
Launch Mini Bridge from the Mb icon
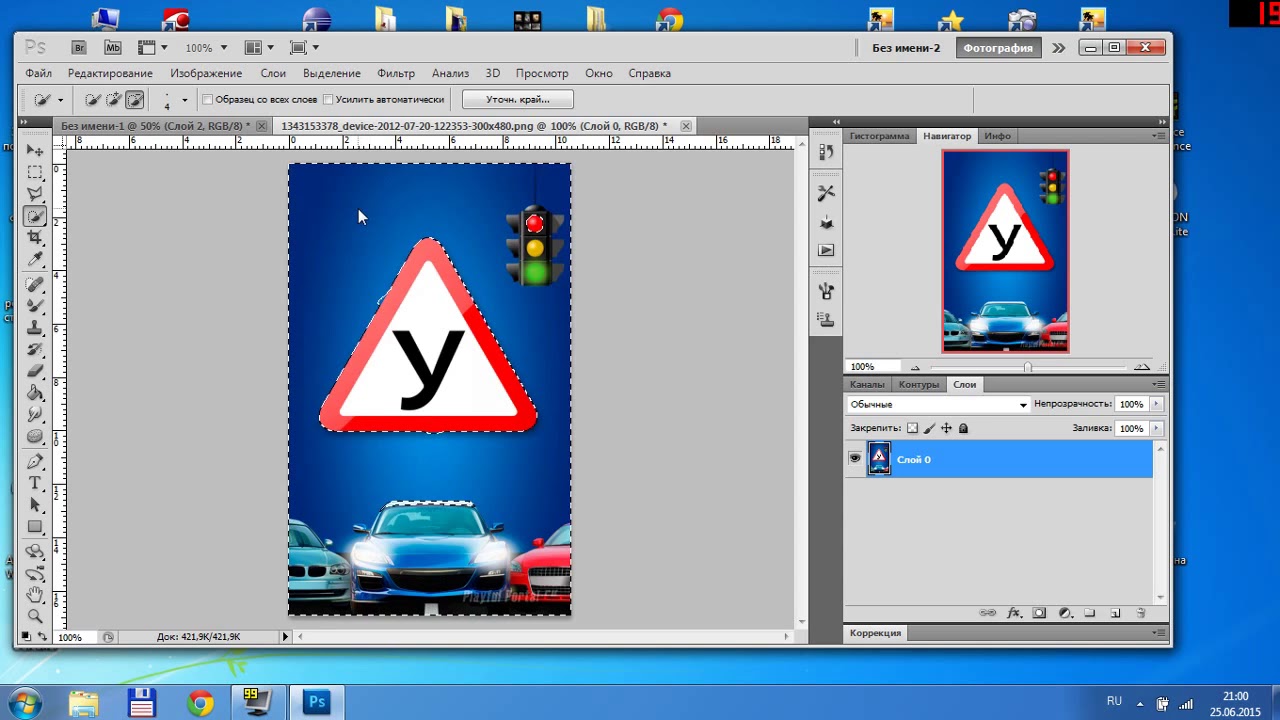click(x=112, y=47)
